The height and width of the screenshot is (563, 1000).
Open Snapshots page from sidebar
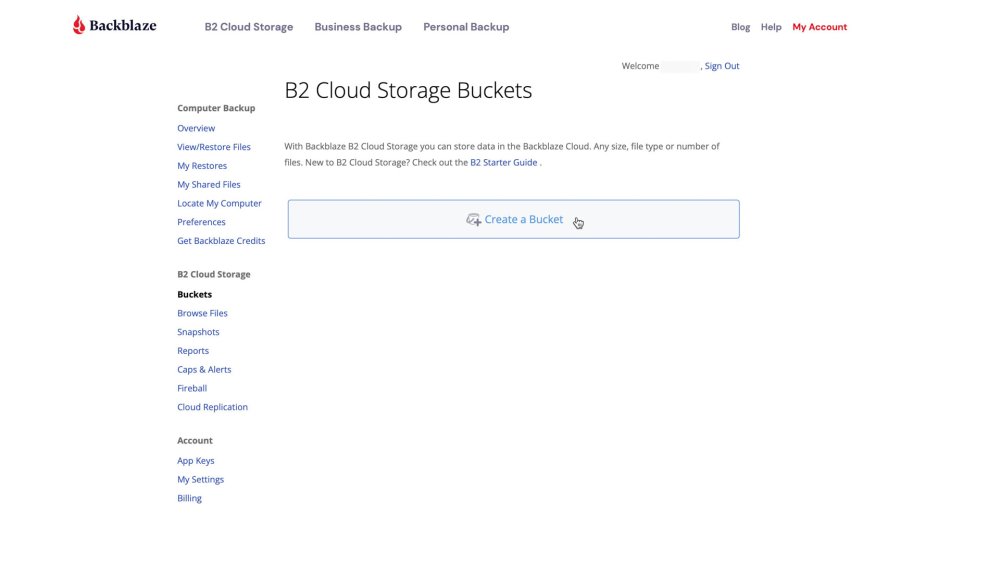(198, 332)
